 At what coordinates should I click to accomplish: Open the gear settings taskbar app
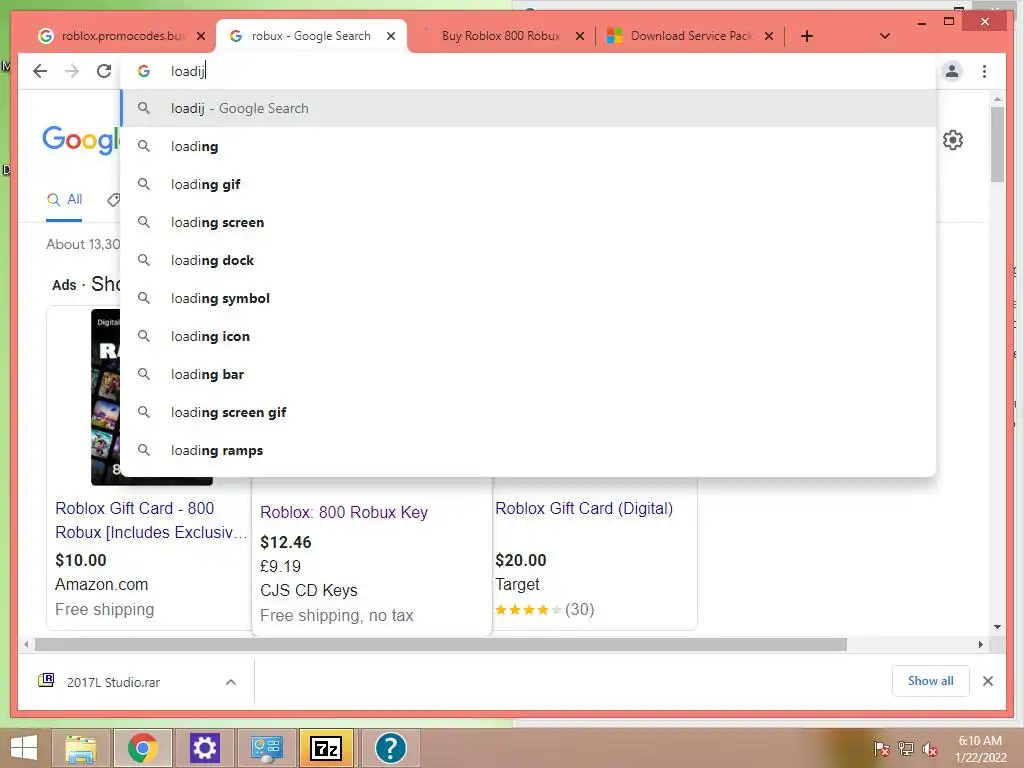tap(204, 748)
